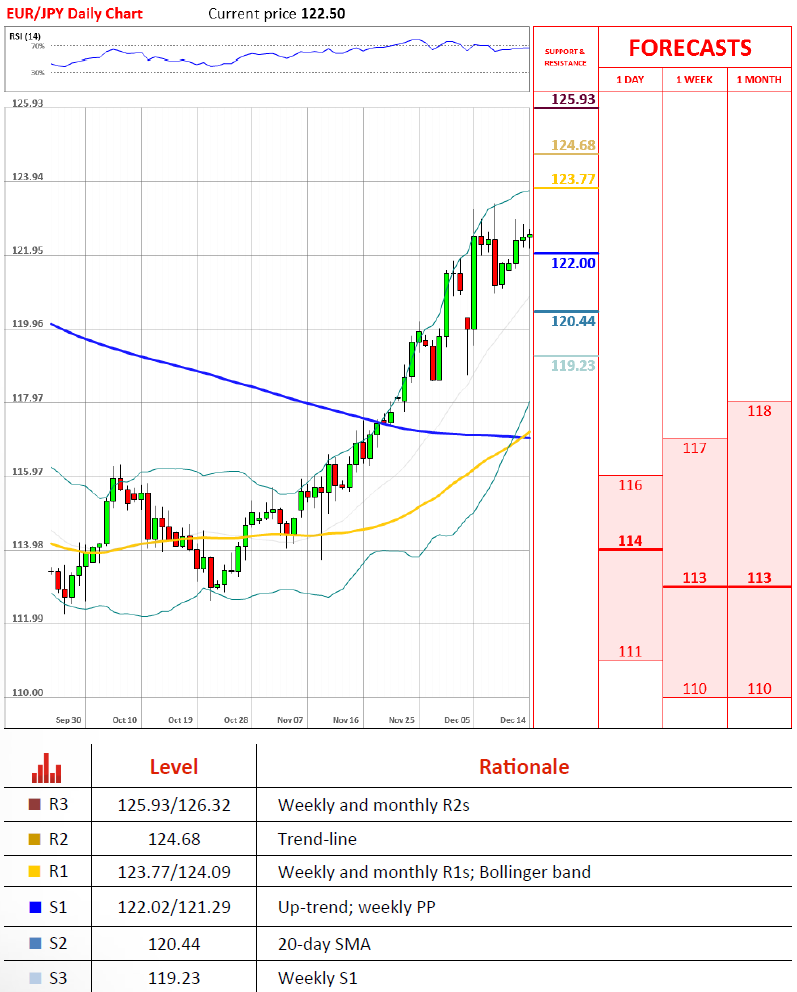Click the 117 value in 1 week forecast
The height and width of the screenshot is (992, 797).
[x=695, y=448]
